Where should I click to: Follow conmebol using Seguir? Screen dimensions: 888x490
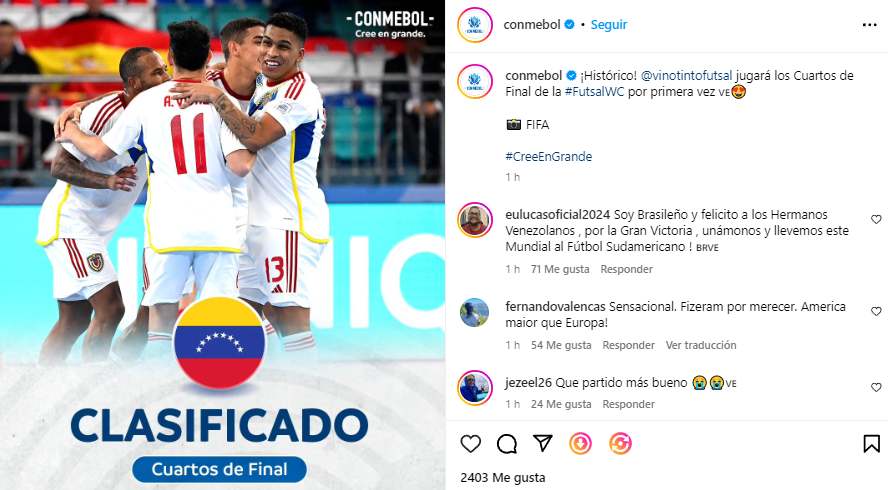(609, 24)
